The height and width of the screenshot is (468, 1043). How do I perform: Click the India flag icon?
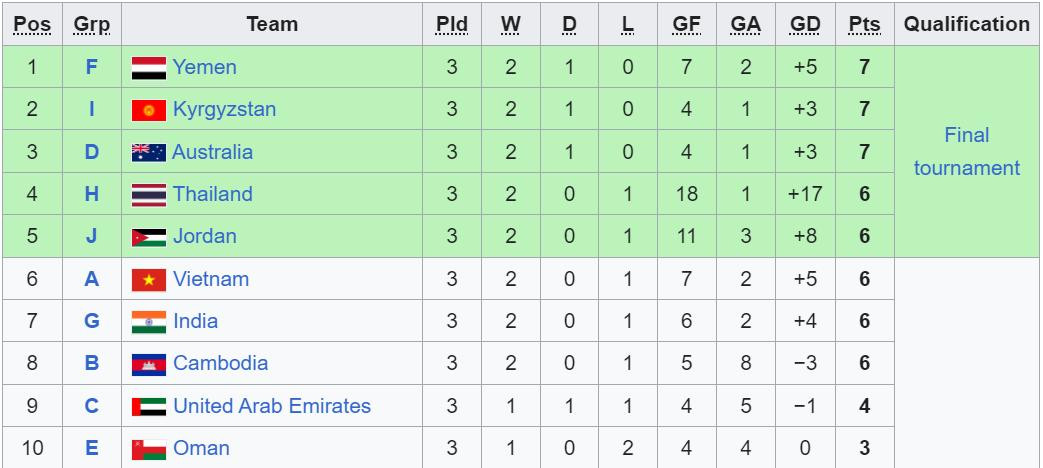(149, 322)
